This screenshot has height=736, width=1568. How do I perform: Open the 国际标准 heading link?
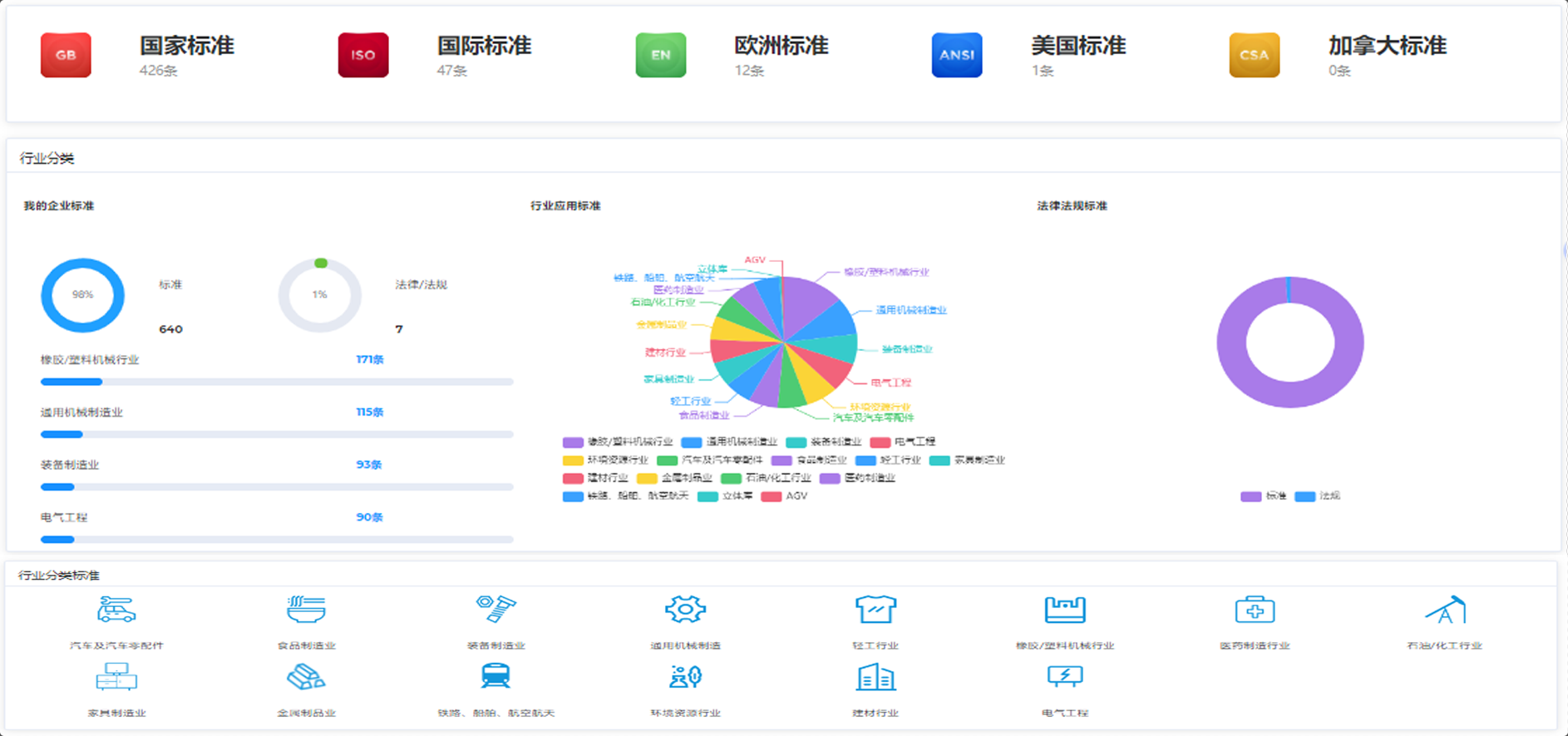click(484, 46)
